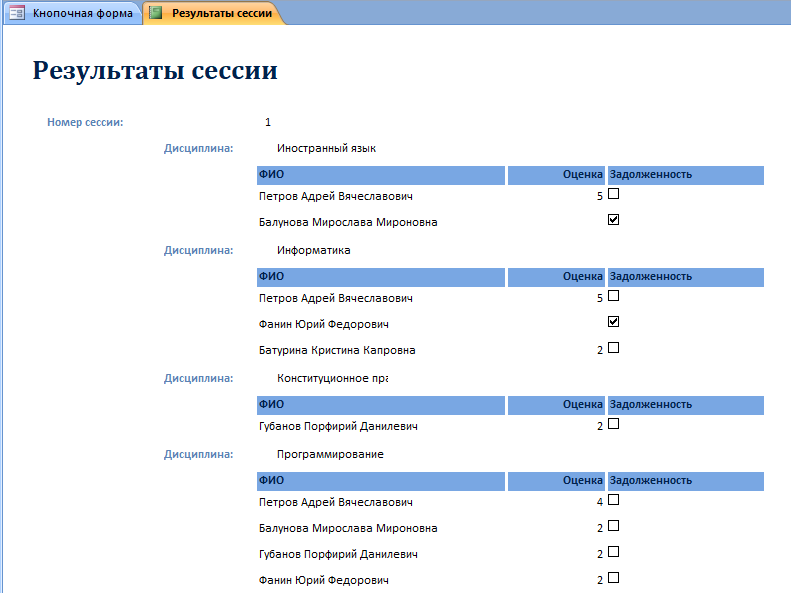Screen dimensions: 791x593
Task: Select Губанов Порфирий Данилевич in Программирование
Action: coord(338,554)
